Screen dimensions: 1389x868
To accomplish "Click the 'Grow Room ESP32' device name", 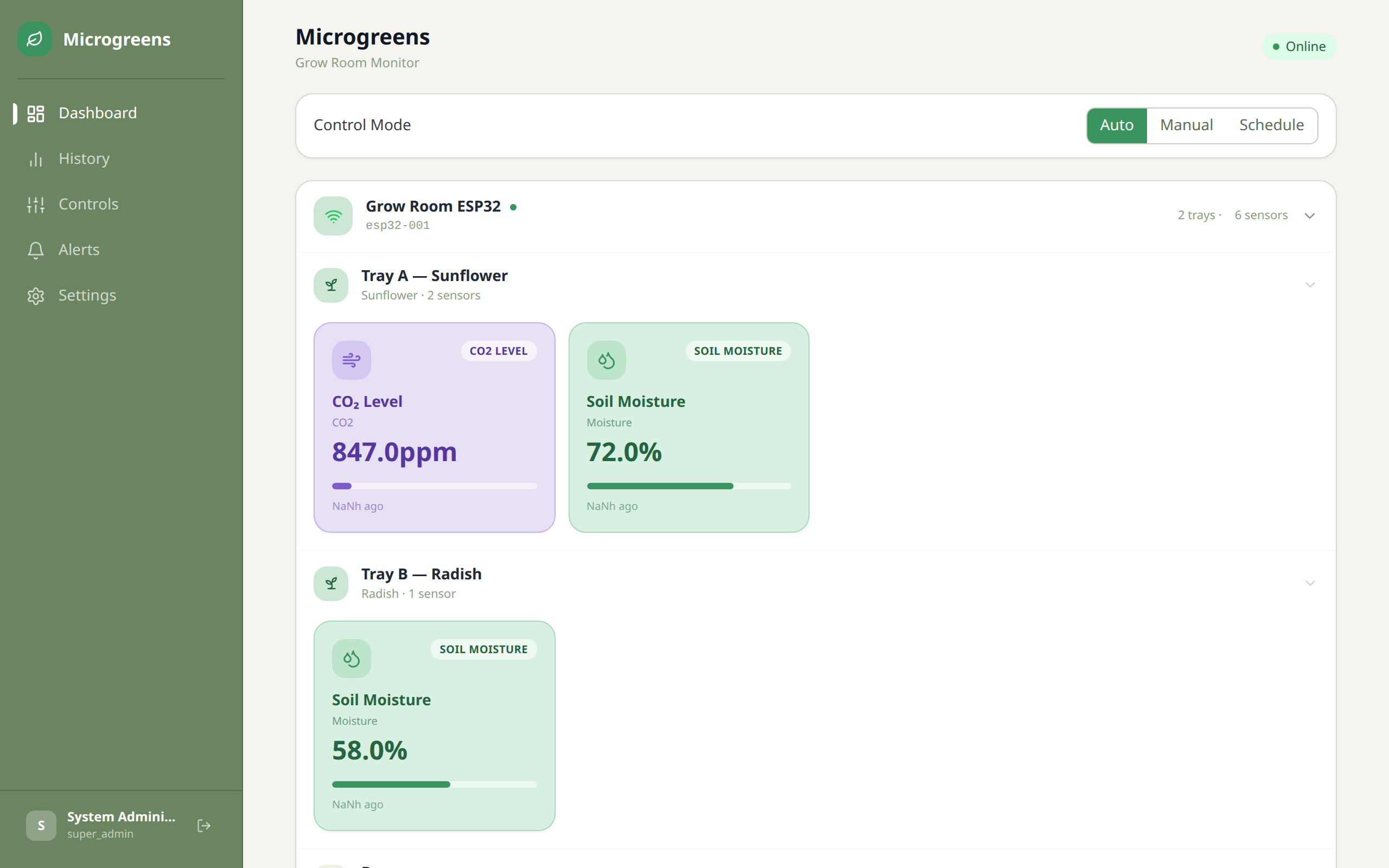I will click(x=434, y=206).
